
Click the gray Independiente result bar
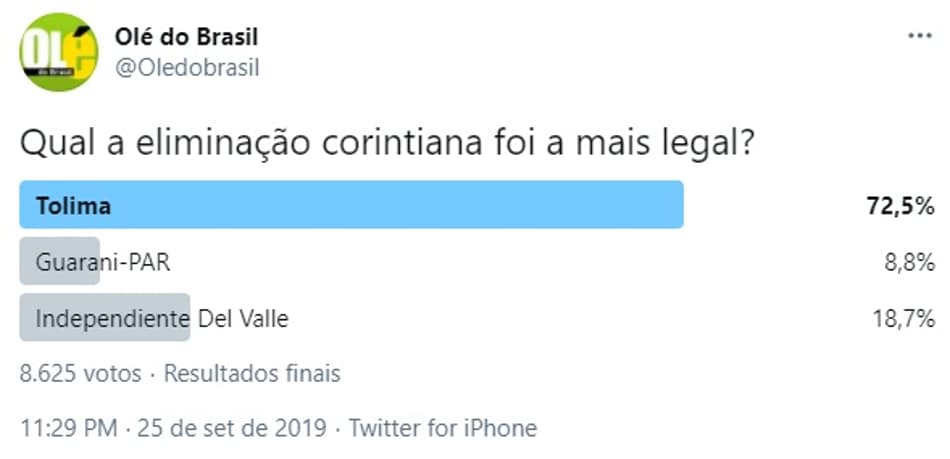coord(105,317)
